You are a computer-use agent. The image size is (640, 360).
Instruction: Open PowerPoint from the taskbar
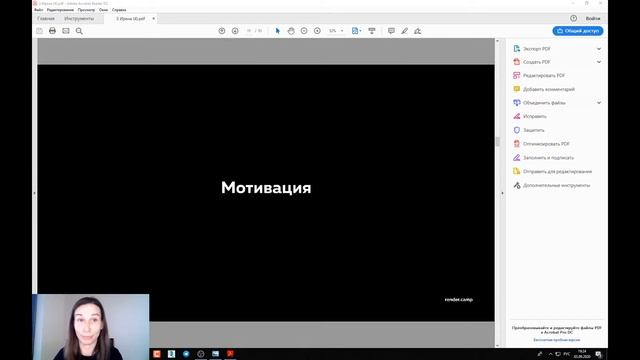(x=157, y=354)
